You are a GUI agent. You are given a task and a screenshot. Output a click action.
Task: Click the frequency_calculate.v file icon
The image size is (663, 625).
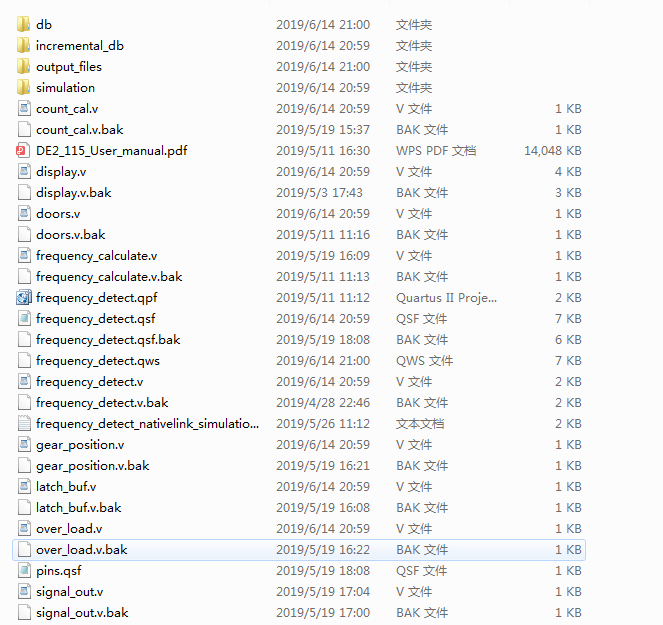coord(24,255)
